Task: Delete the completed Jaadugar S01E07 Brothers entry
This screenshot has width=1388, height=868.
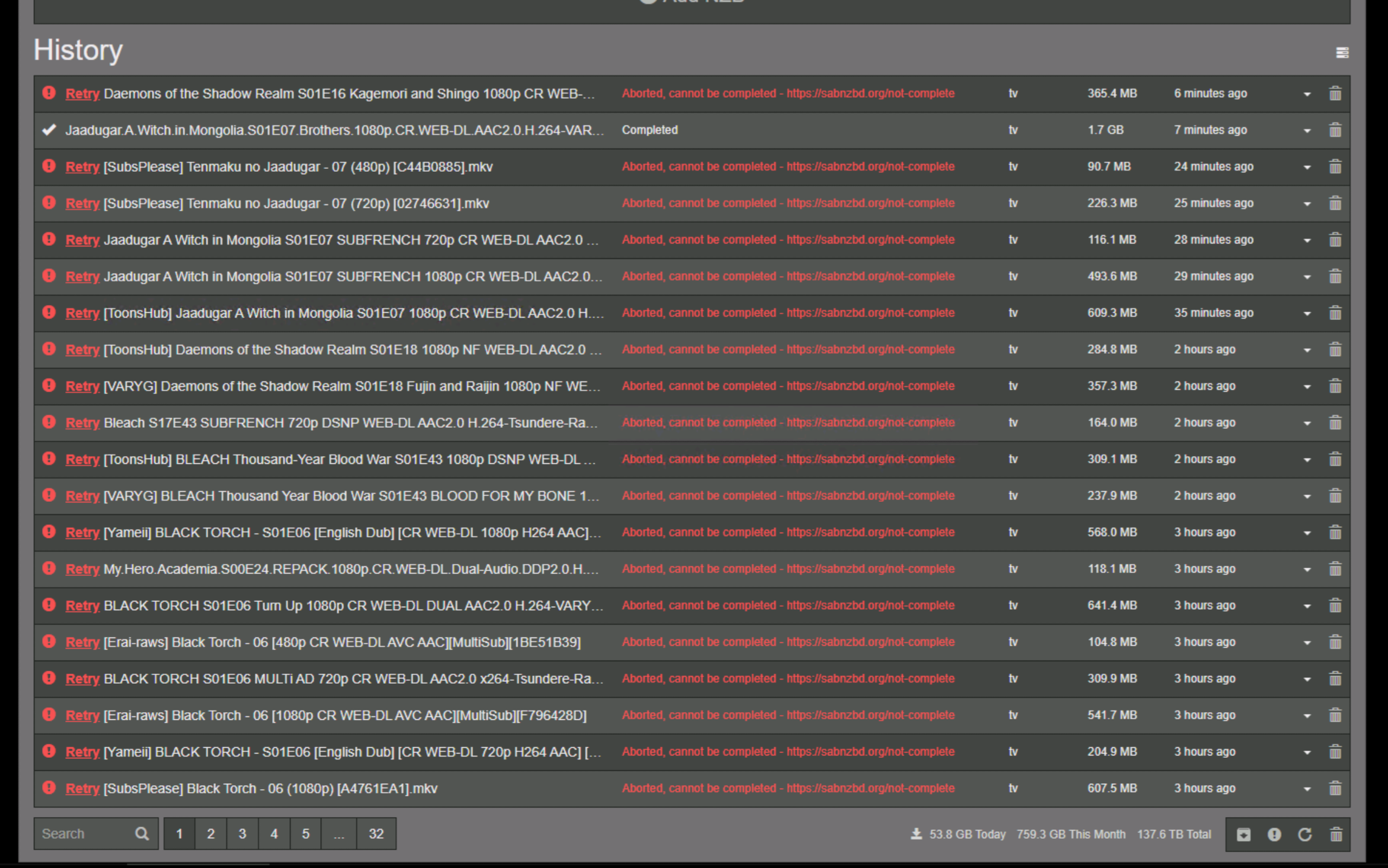Action: pyautogui.click(x=1335, y=130)
